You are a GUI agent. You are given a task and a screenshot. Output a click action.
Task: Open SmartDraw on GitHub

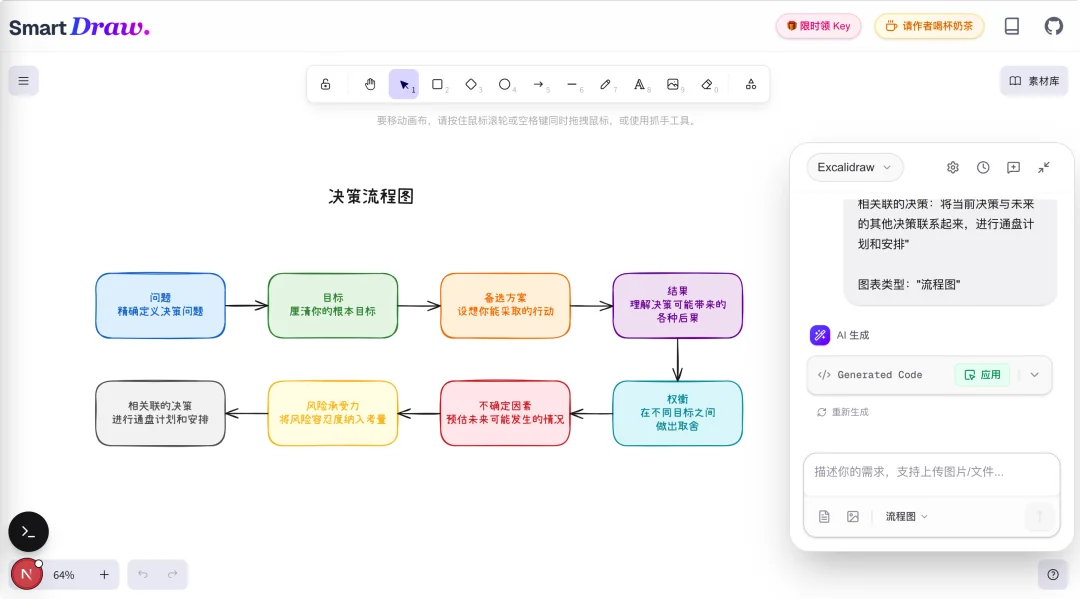coord(1053,25)
